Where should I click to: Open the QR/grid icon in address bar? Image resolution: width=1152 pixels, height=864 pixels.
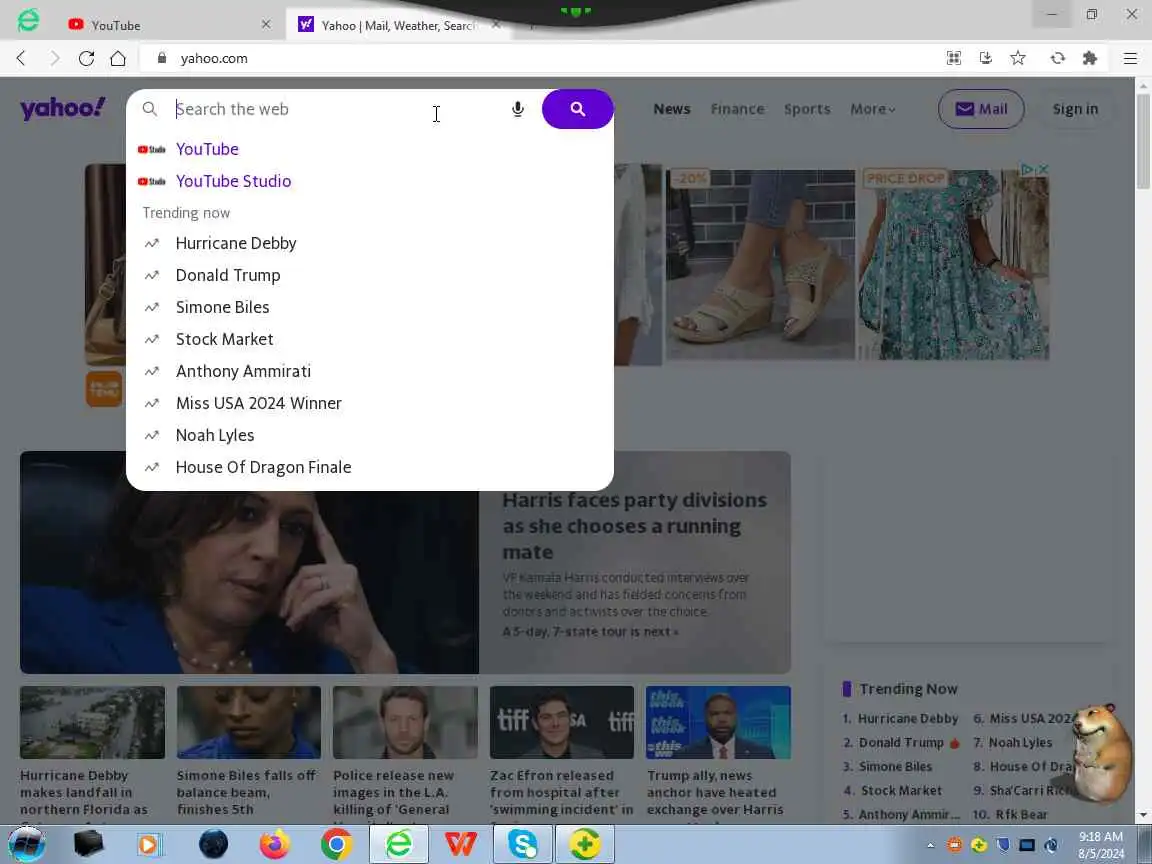coord(954,58)
